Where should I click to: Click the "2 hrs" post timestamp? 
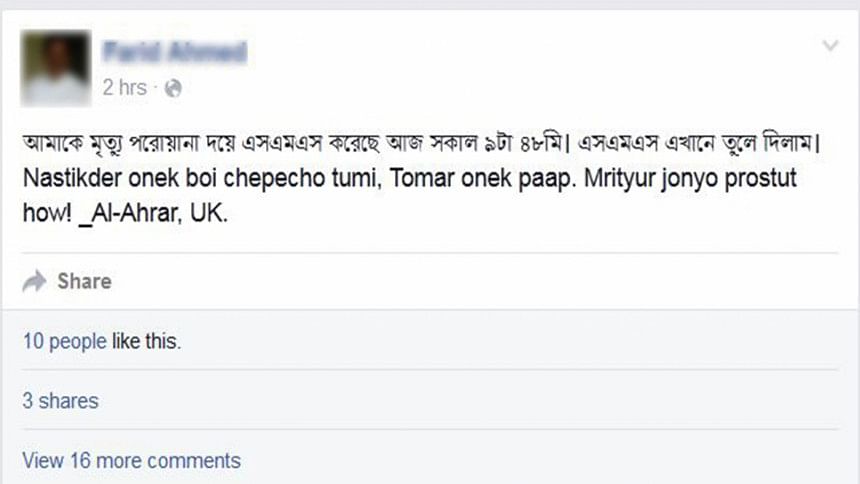point(124,88)
